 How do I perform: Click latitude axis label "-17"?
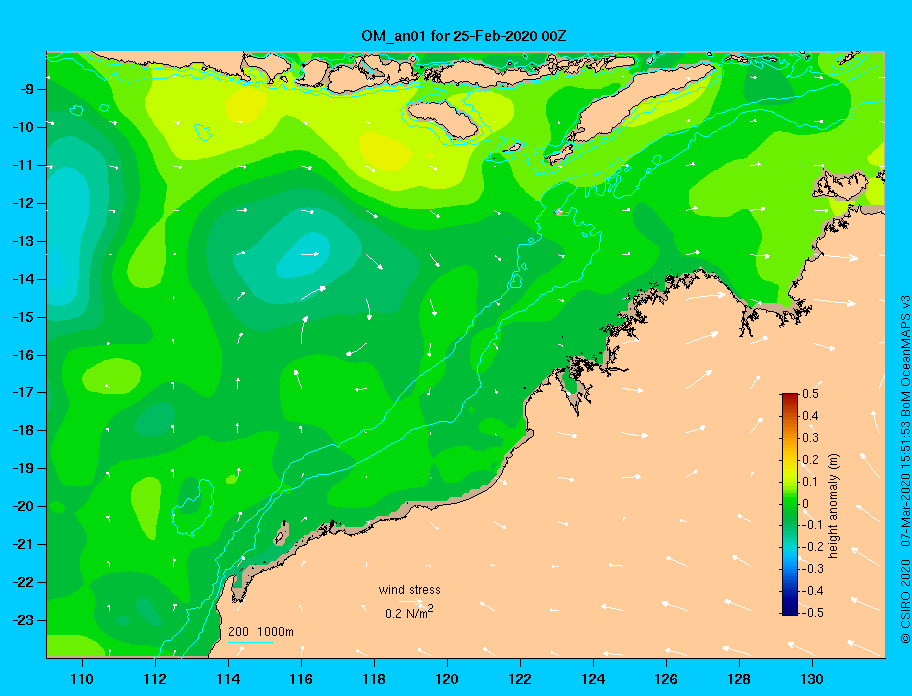click(23, 393)
